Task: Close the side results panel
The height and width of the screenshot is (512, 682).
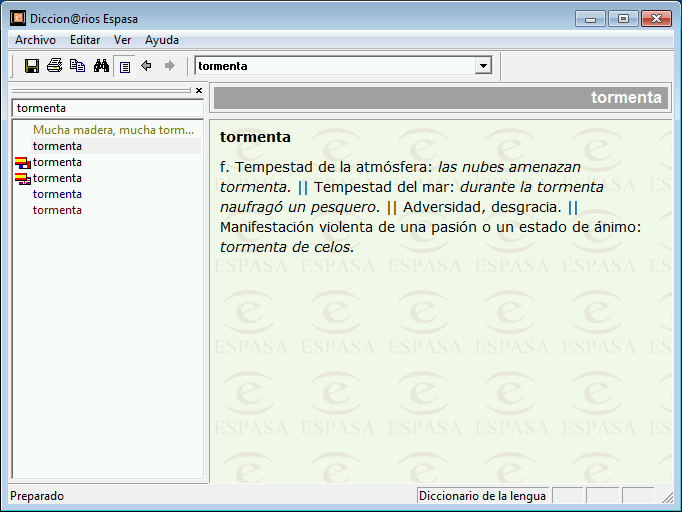Action: click(199, 90)
